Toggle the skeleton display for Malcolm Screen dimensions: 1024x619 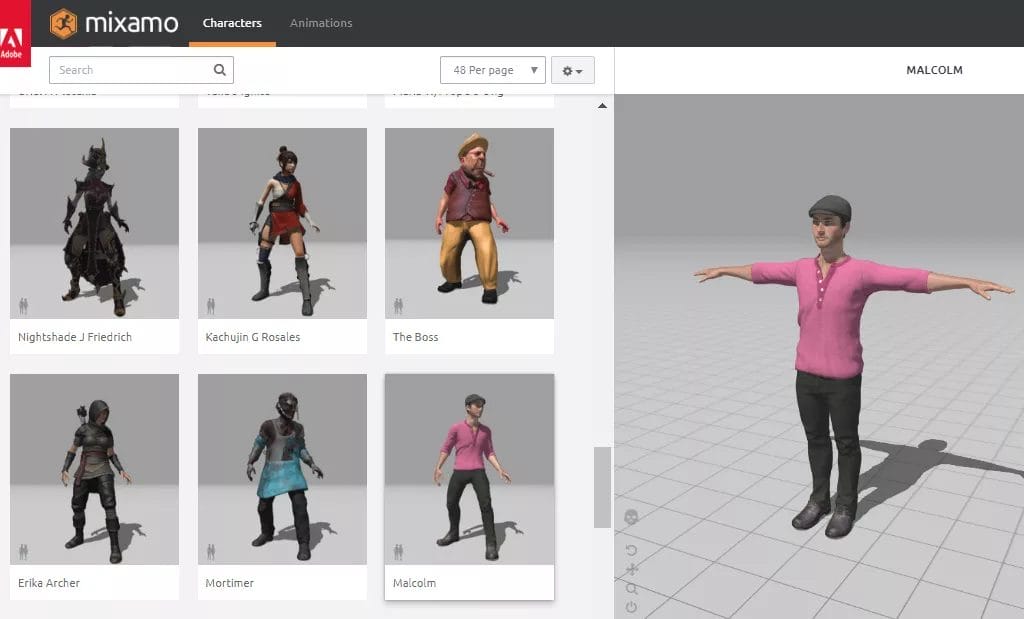click(399, 551)
